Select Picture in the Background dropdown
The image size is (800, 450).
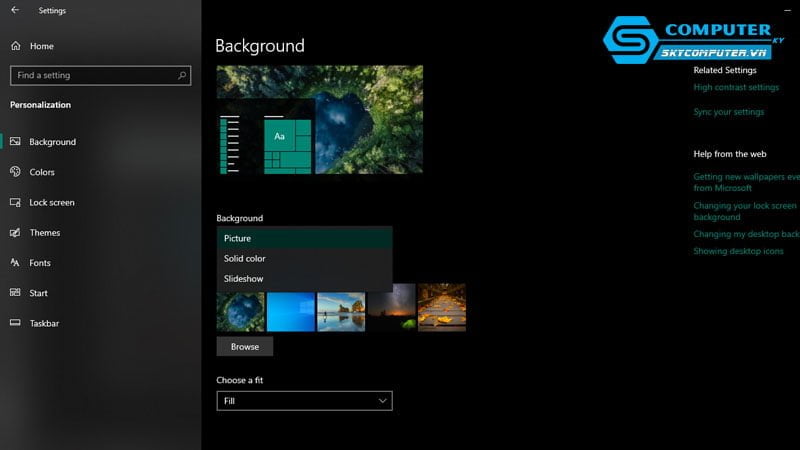305,238
